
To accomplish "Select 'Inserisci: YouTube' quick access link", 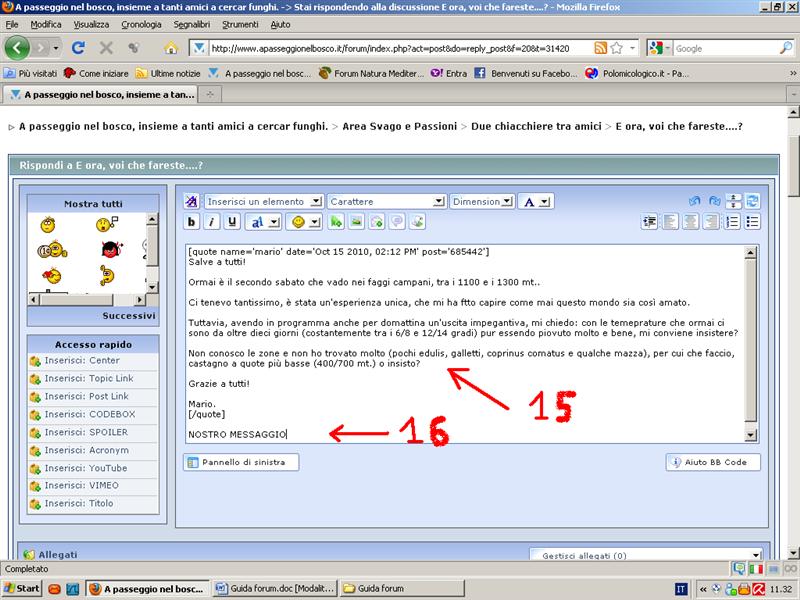I will tap(84, 468).
